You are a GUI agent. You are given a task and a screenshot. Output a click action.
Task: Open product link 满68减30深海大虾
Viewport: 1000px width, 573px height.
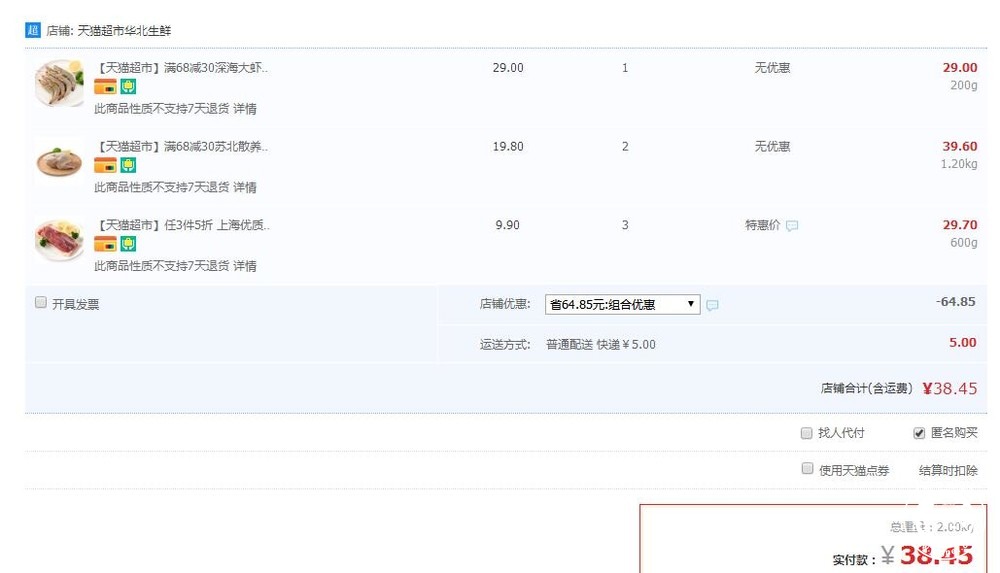tap(182, 68)
